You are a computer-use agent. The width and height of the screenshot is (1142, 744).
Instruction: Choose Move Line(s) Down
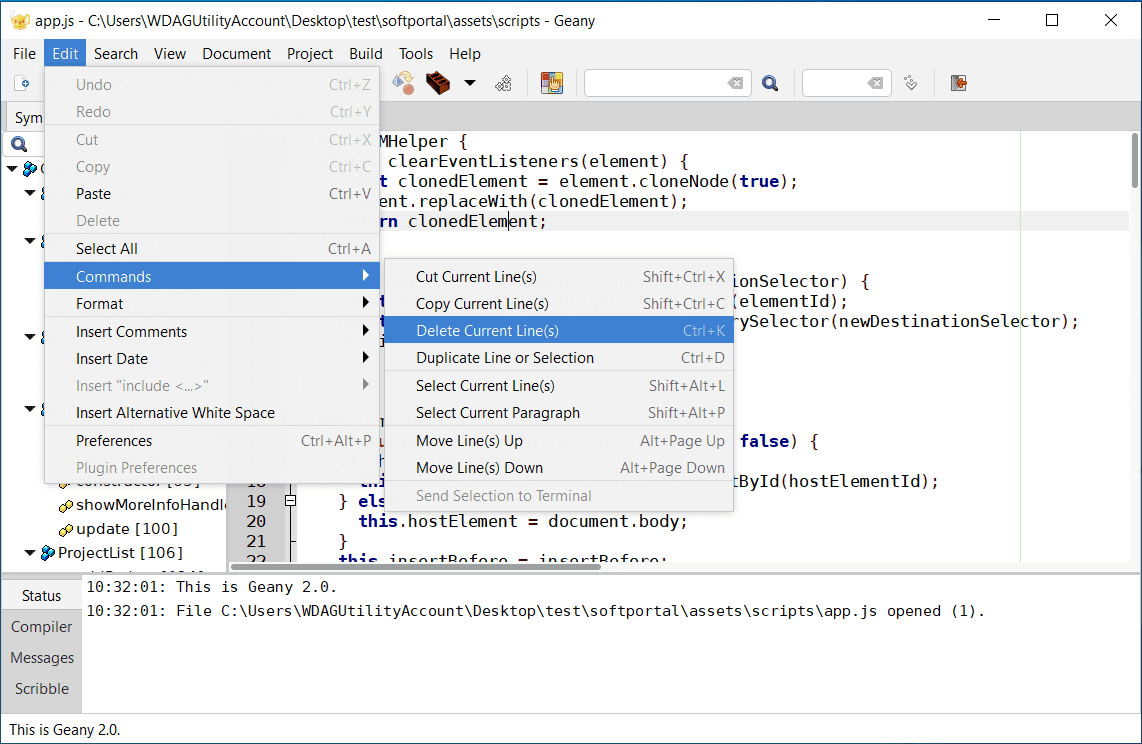pos(559,468)
